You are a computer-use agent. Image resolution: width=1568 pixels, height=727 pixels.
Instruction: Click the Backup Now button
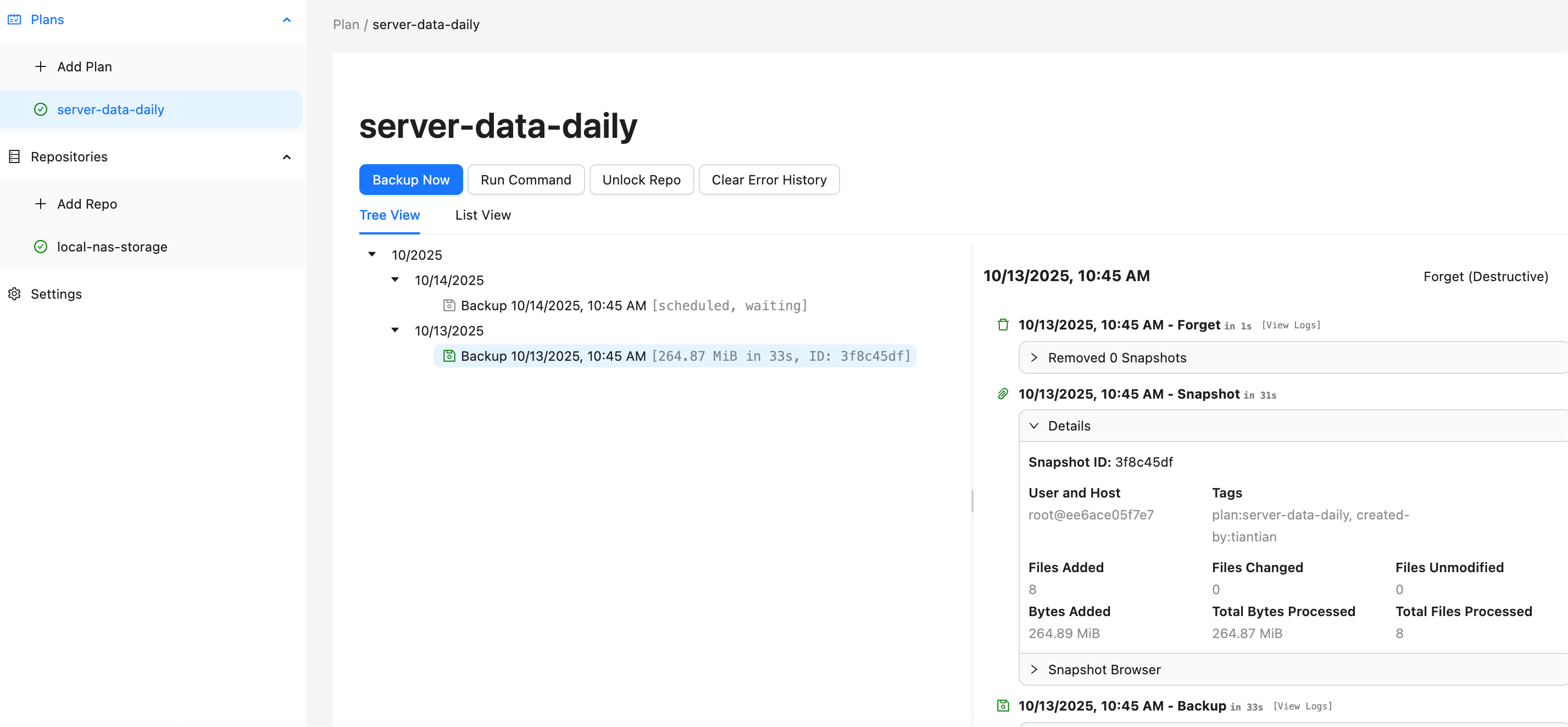(411, 180)
